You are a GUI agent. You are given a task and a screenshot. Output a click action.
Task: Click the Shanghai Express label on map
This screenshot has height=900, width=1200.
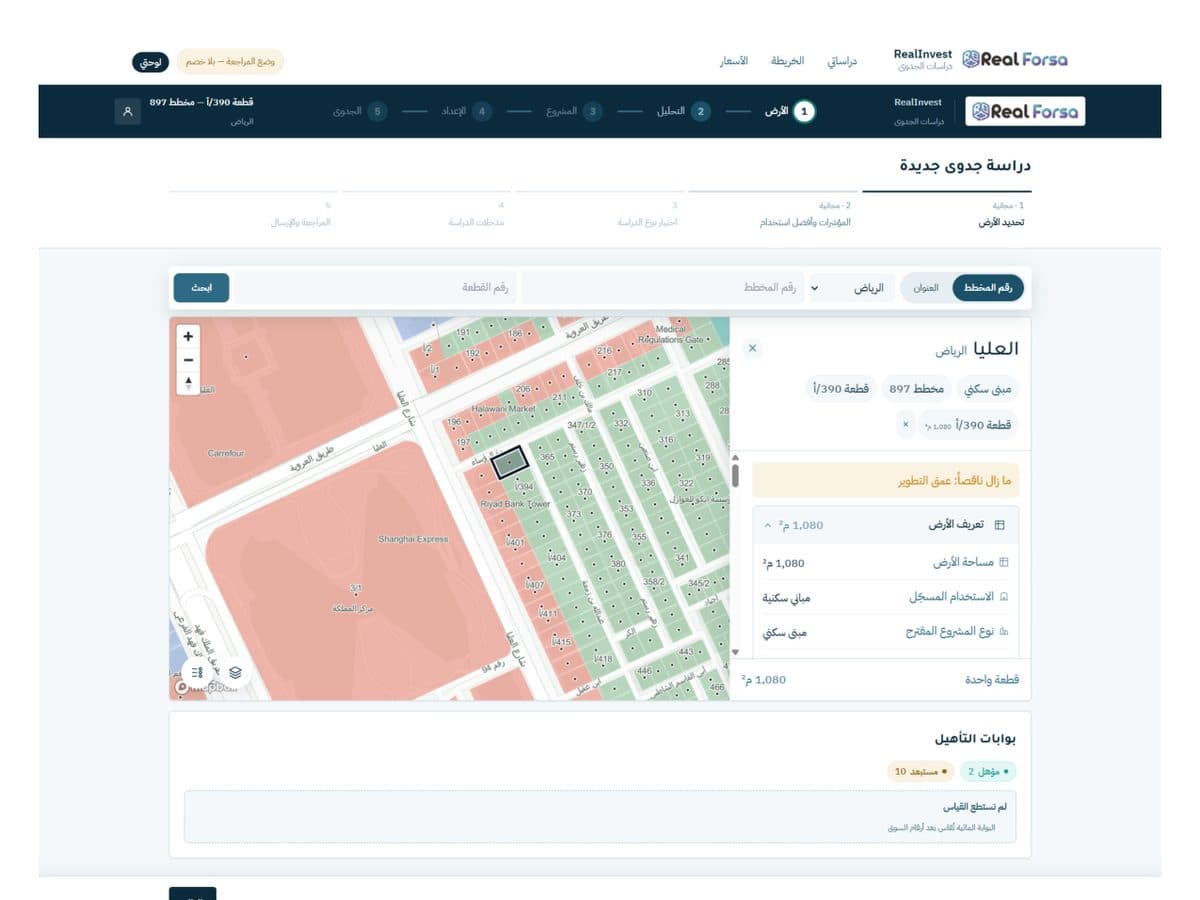tap(413, 539)
